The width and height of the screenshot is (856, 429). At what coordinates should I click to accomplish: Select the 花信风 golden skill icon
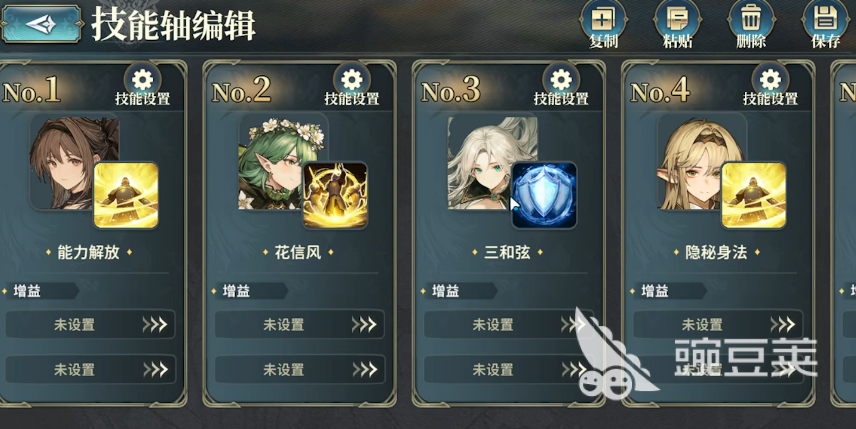tap(335, 195)
